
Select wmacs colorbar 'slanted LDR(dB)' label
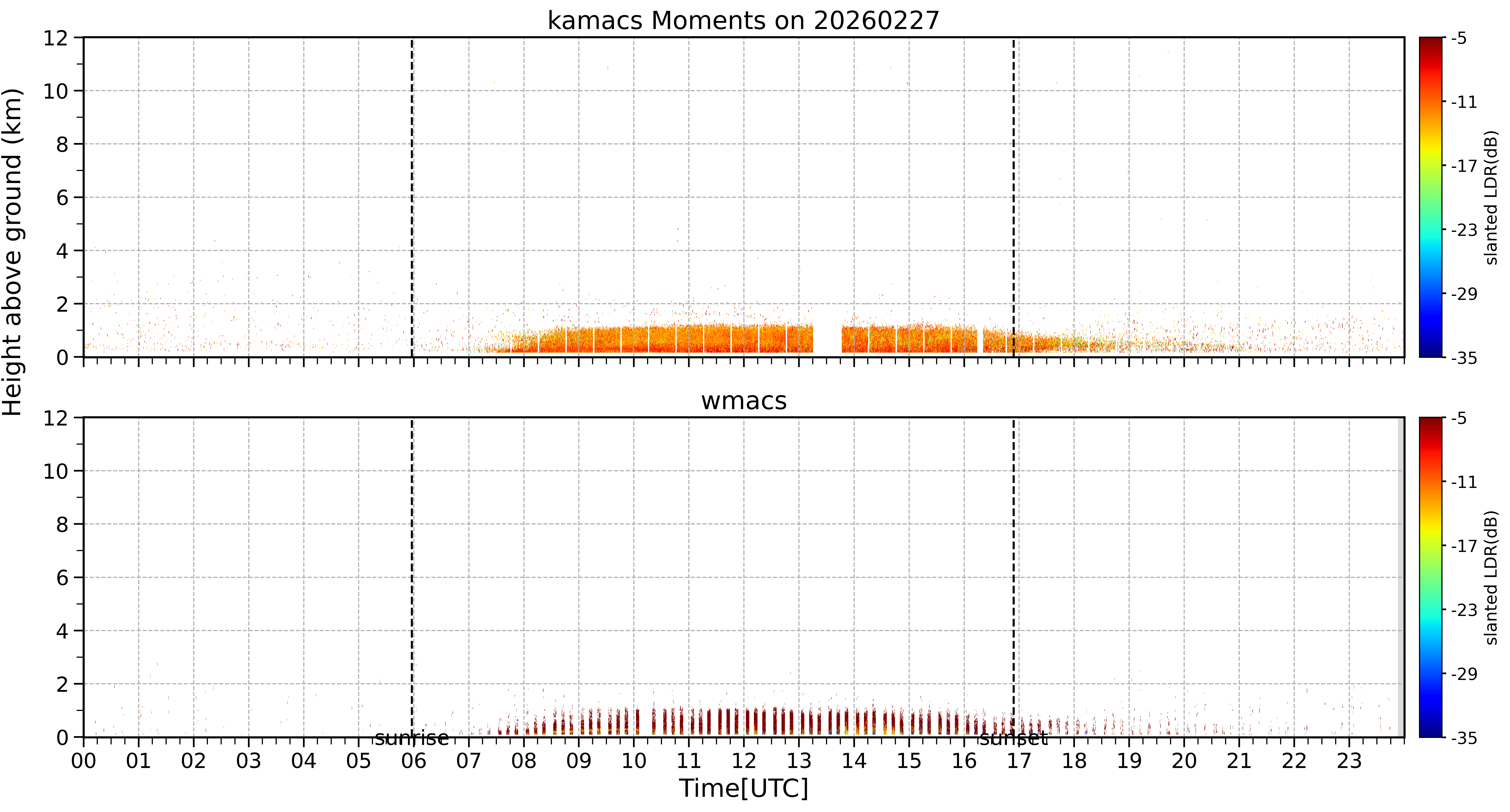coord(1492,578)
